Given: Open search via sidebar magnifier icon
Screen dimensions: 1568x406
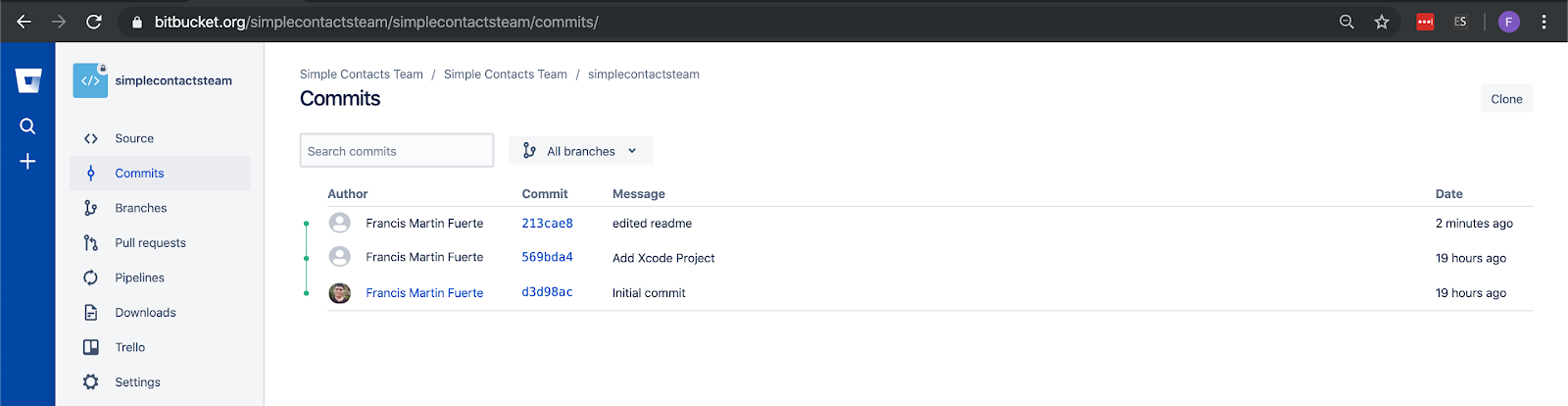Looking at the screenshot, I should pos(27,126).
